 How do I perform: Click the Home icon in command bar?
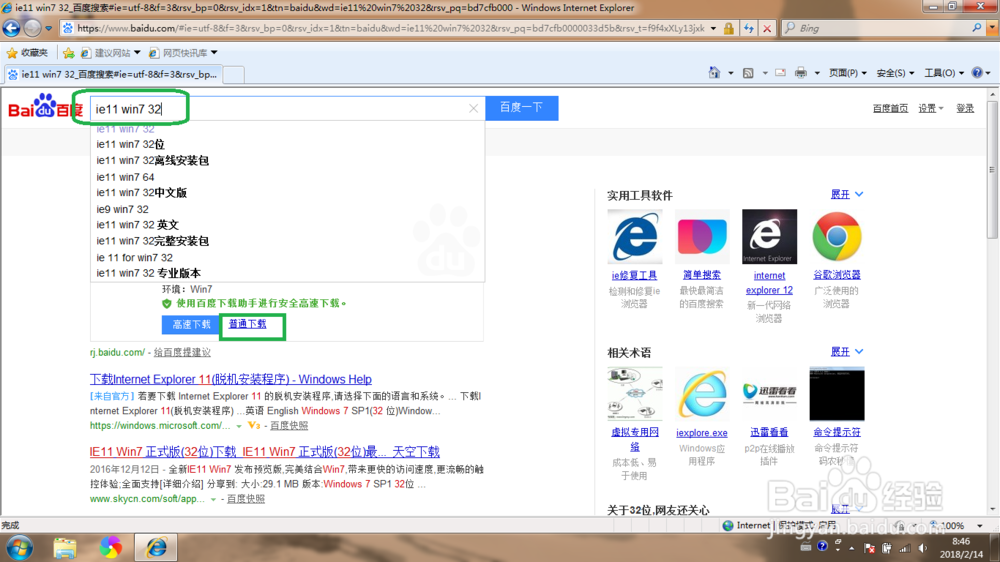click(714, 73)
